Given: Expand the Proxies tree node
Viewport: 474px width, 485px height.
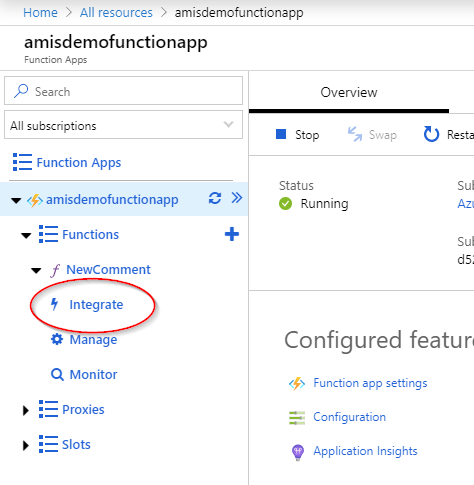Looking at the screenshot, I should pyautogui.click(x=26, y=410).
